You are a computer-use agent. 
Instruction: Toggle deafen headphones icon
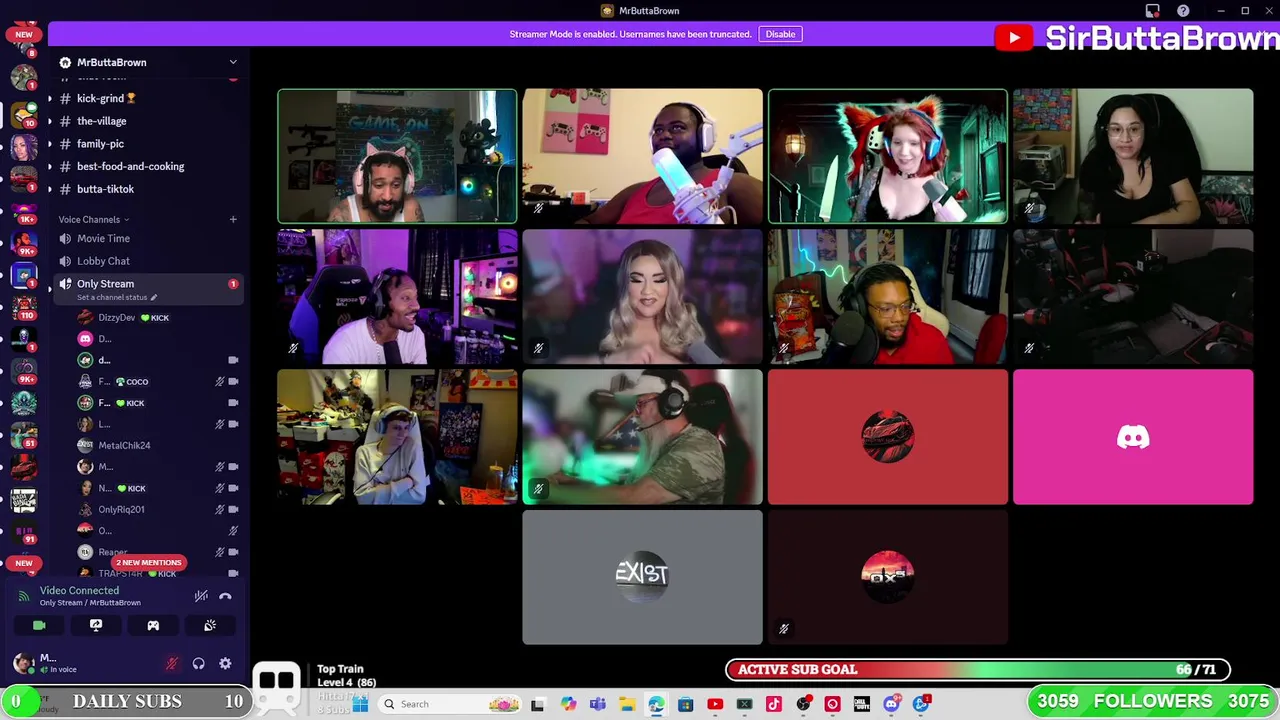199,663
